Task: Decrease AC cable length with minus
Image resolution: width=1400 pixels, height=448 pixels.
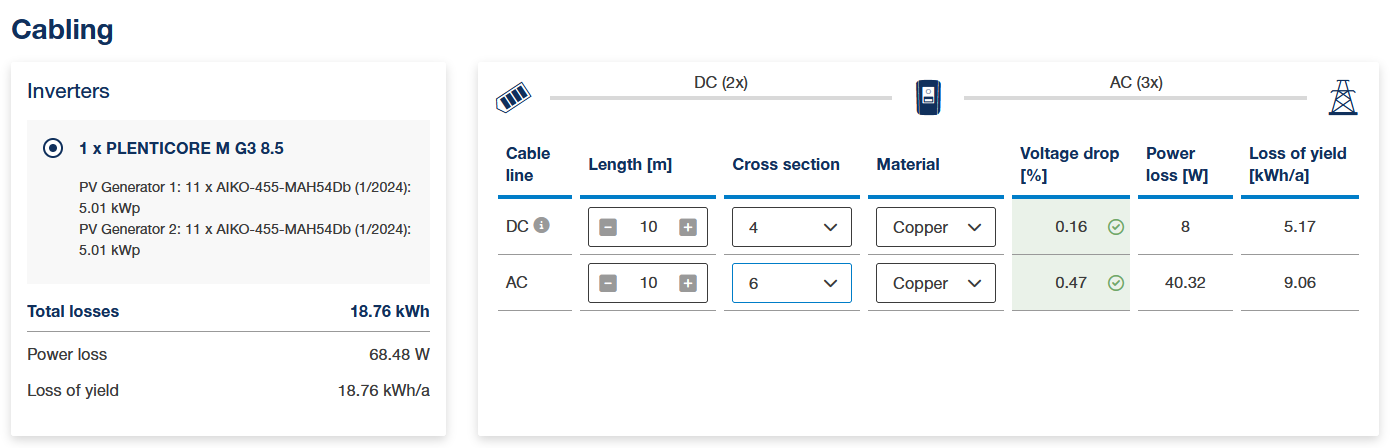Action: pos(608,283)
